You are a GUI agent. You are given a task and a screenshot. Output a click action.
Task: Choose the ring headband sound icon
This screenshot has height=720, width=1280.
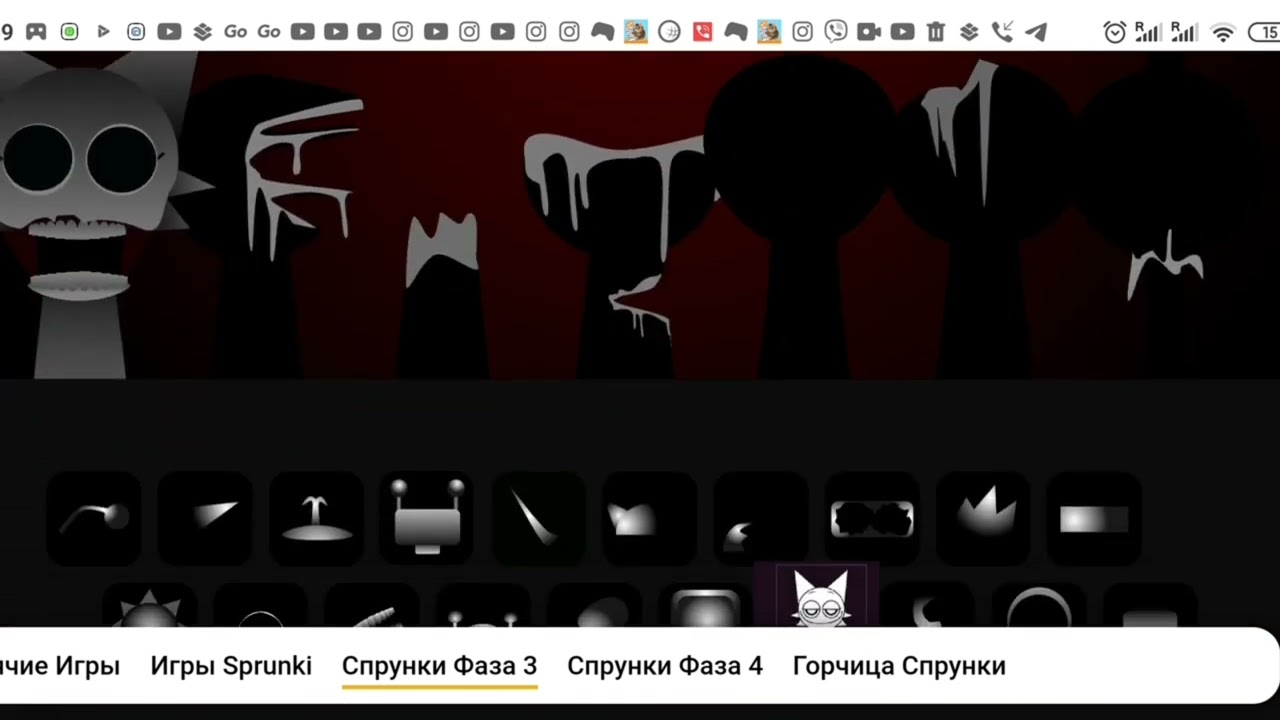(x=1038, y=606)
